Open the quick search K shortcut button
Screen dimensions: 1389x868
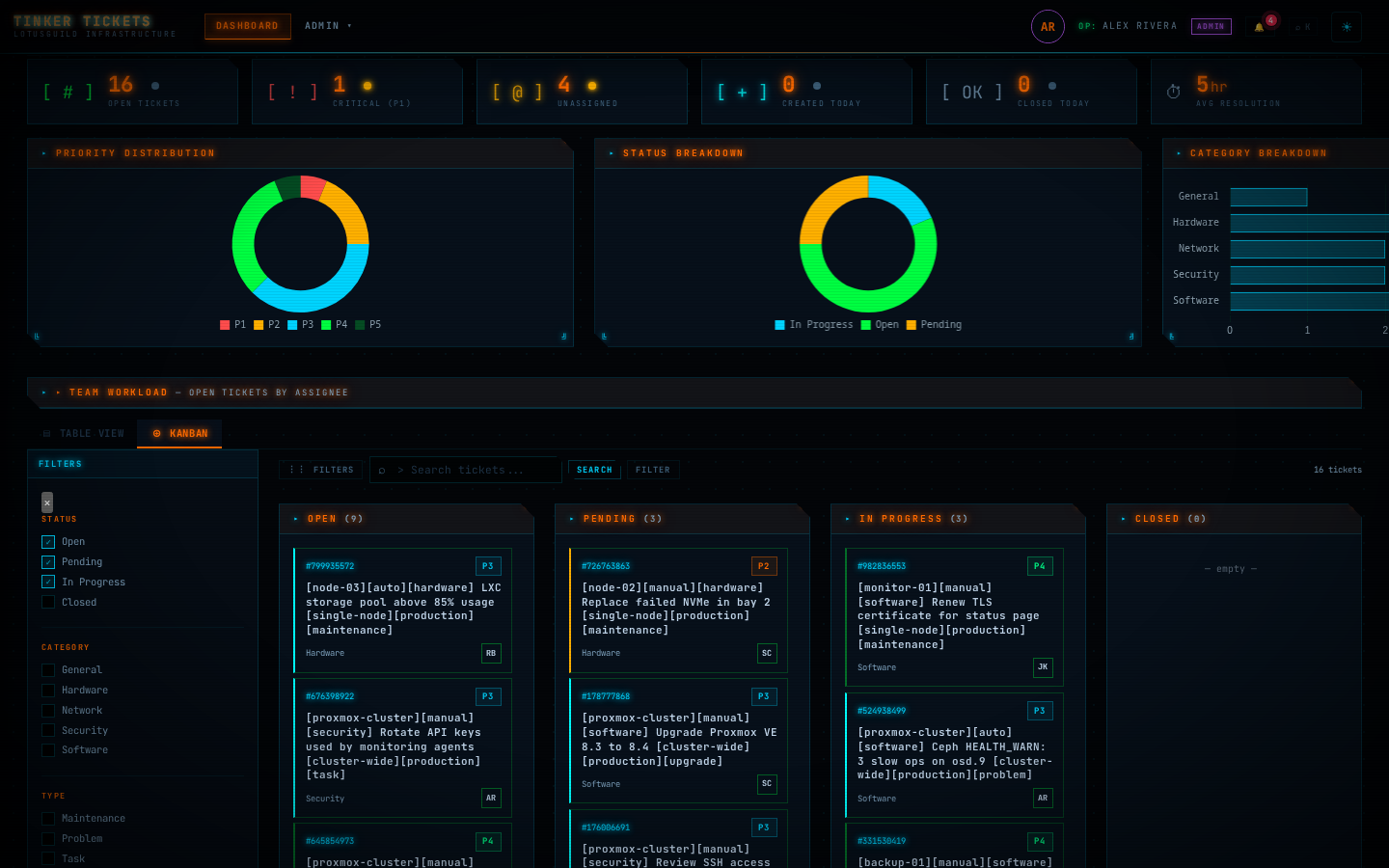(x=1303, y=27)
